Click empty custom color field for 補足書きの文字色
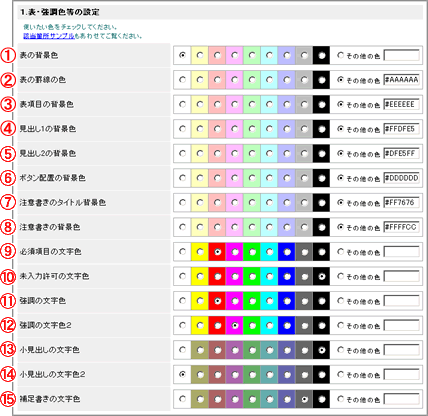Image resolution: width=428 pixels, height=416 pixels. pos(402,399)
